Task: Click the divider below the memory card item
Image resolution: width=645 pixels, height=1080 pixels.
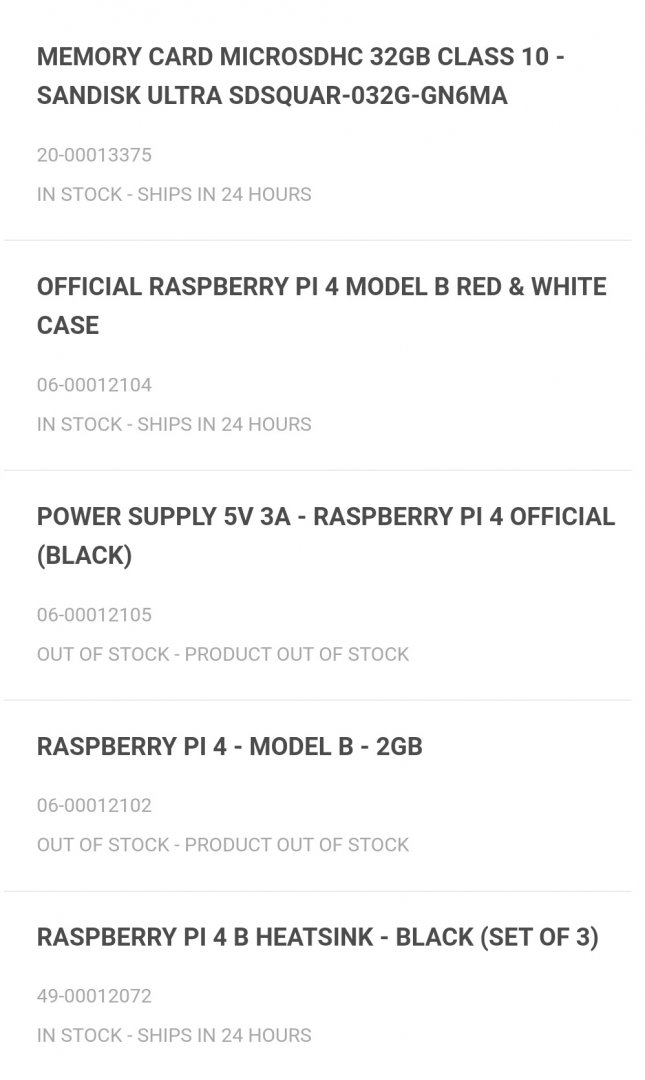Action: pos(318,240)
